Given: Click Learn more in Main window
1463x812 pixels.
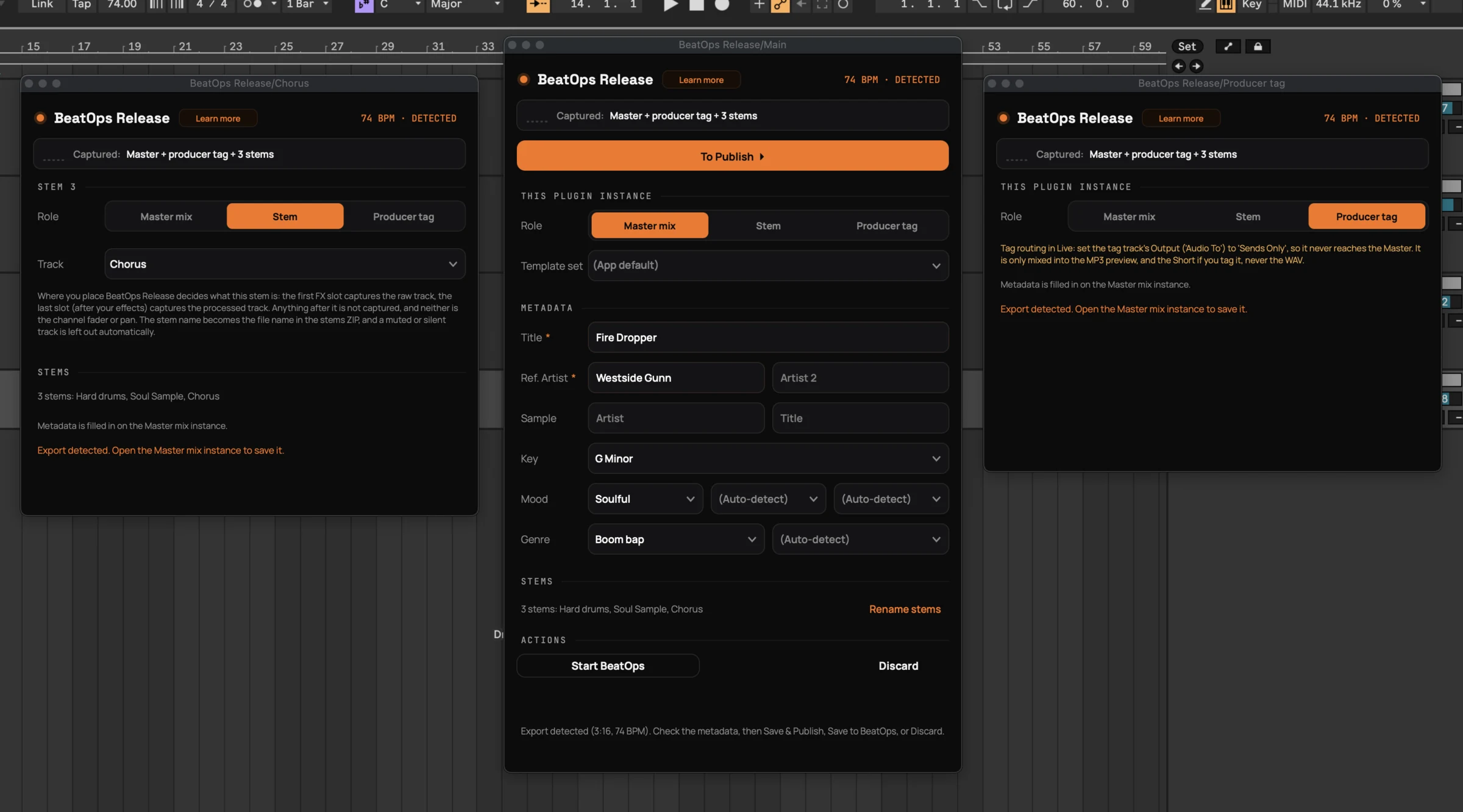Looking at the screenshot, I should (701, 80).
